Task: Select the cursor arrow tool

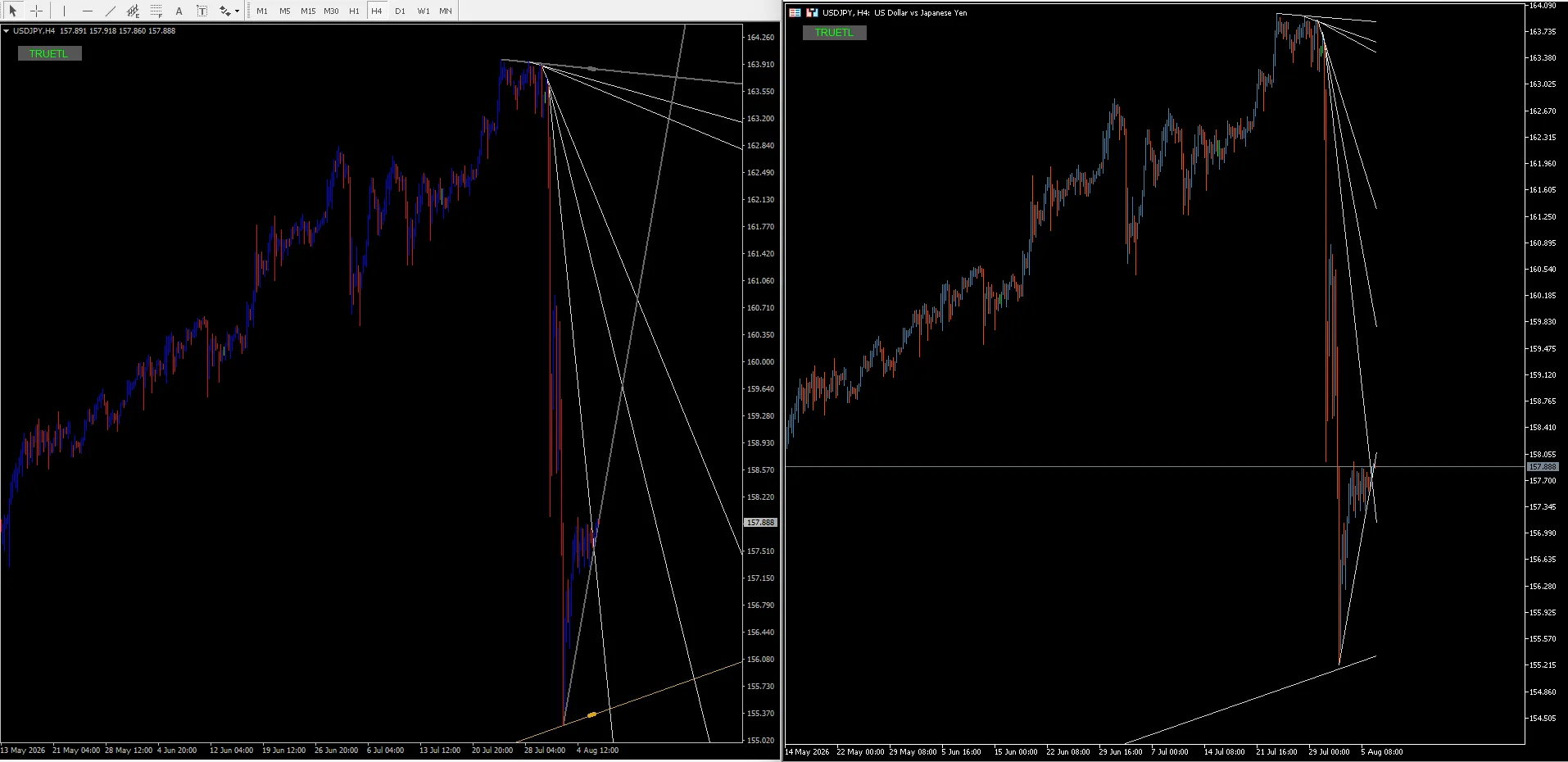Action: 13,11
